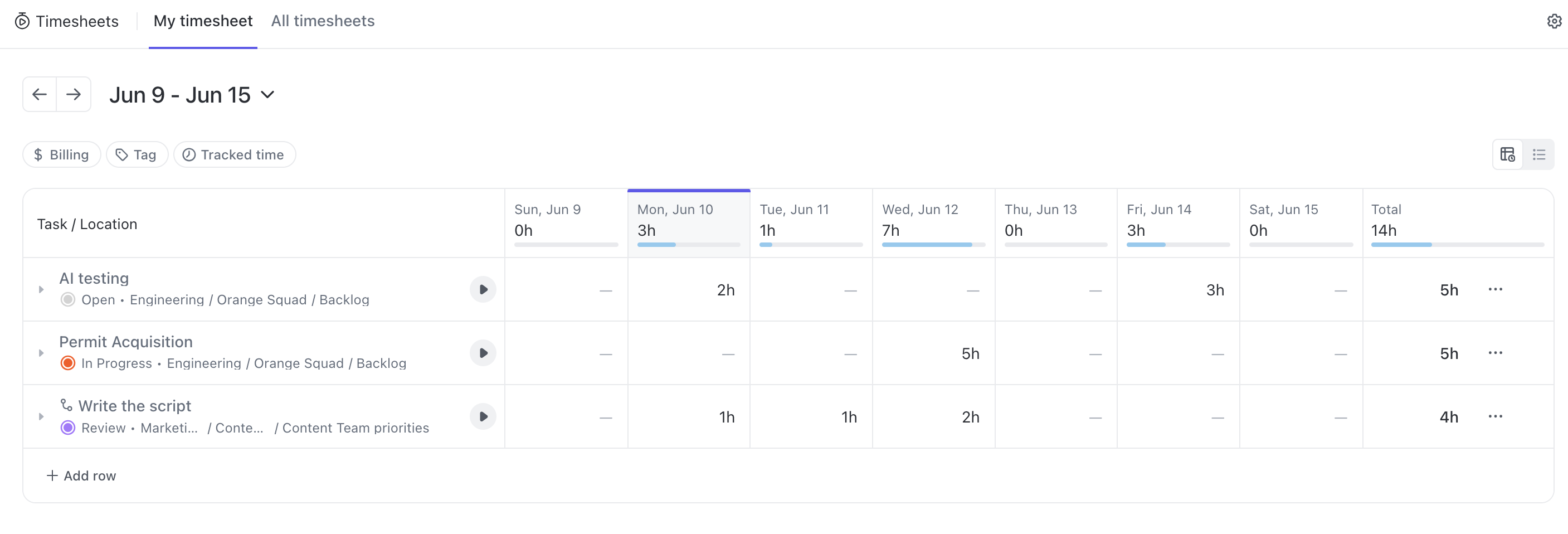1568x534 pixels.
Task: Start timer for Permit Acquisition task
Action: (x=483, y=353)
